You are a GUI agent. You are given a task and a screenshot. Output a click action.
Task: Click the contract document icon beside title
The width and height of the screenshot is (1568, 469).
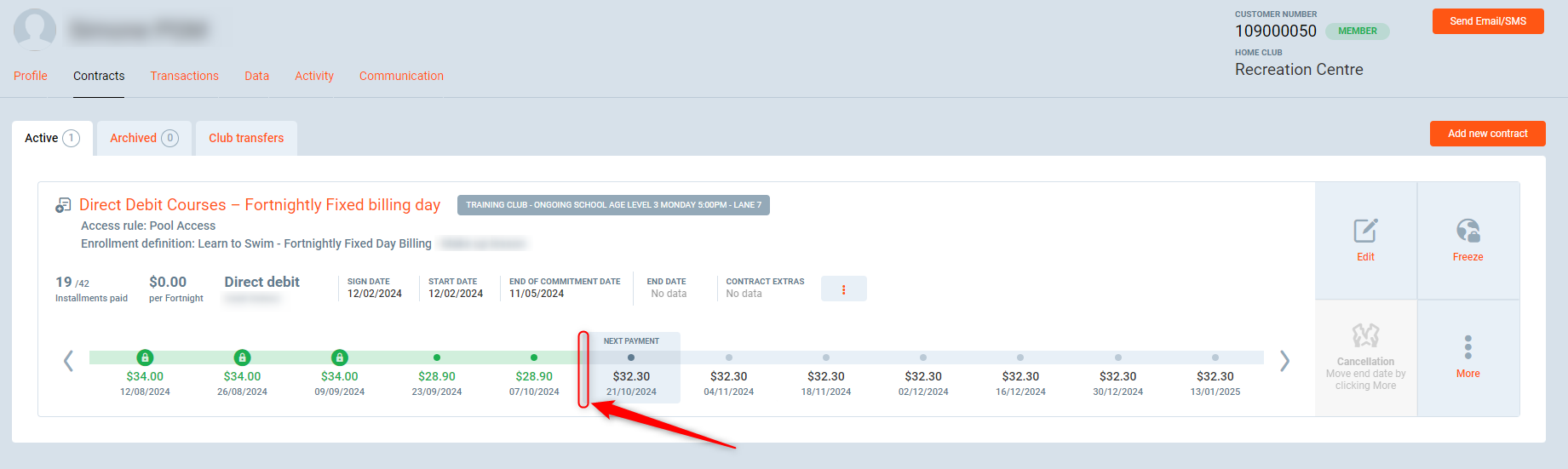[x=63, y=205]
